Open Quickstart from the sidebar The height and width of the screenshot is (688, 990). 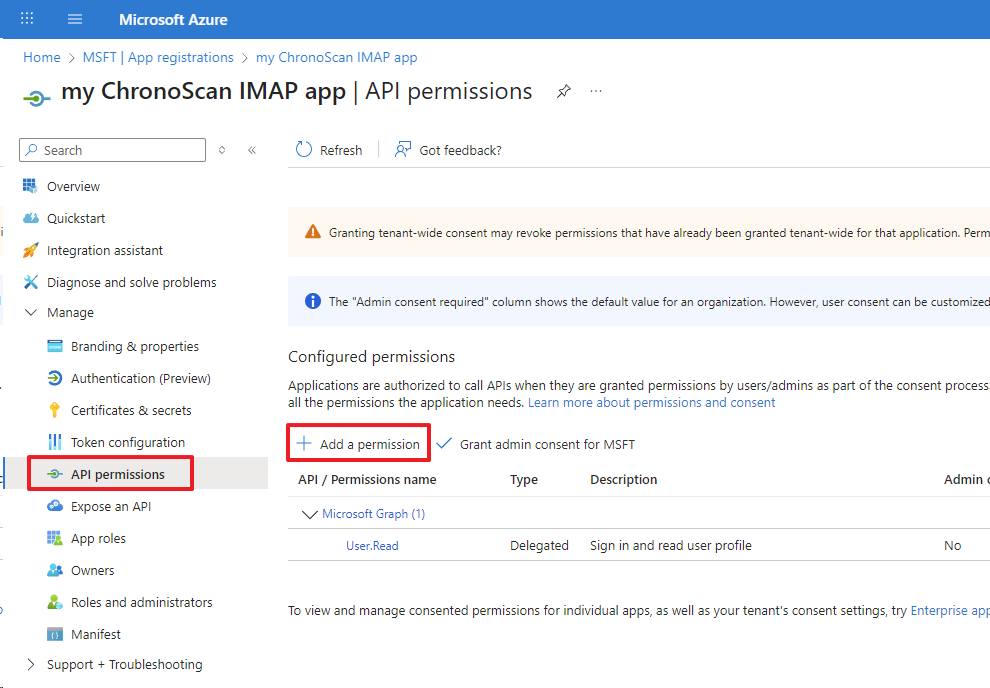(76, 218)
